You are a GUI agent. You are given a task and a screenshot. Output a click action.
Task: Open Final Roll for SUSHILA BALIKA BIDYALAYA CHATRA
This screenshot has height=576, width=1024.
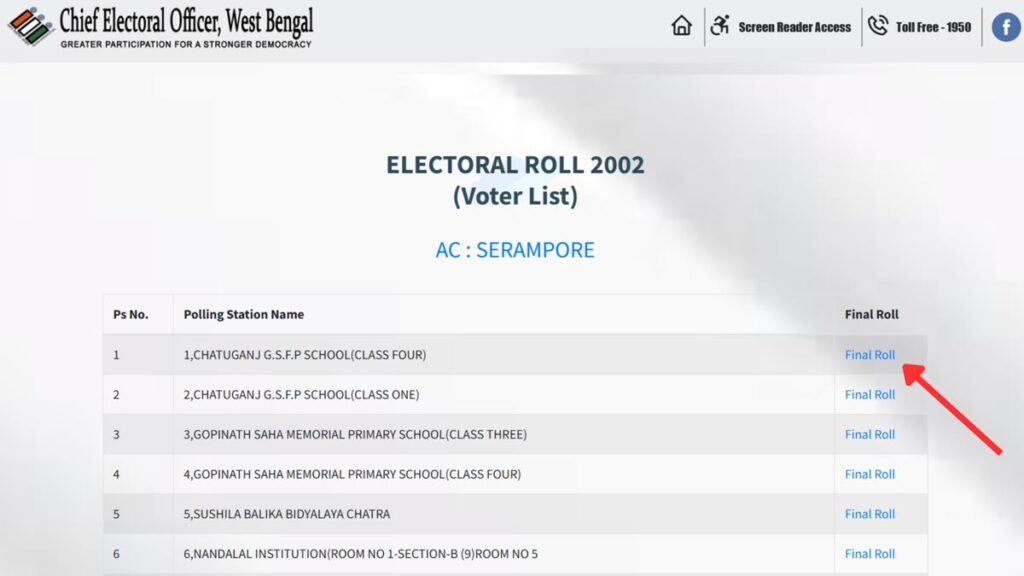[x=868, y=513]
